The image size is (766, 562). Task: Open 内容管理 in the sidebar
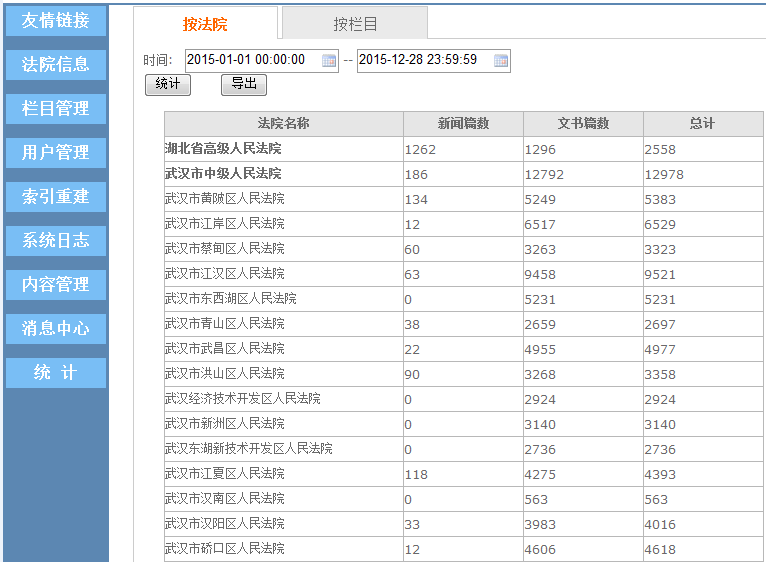pos(56,285)
